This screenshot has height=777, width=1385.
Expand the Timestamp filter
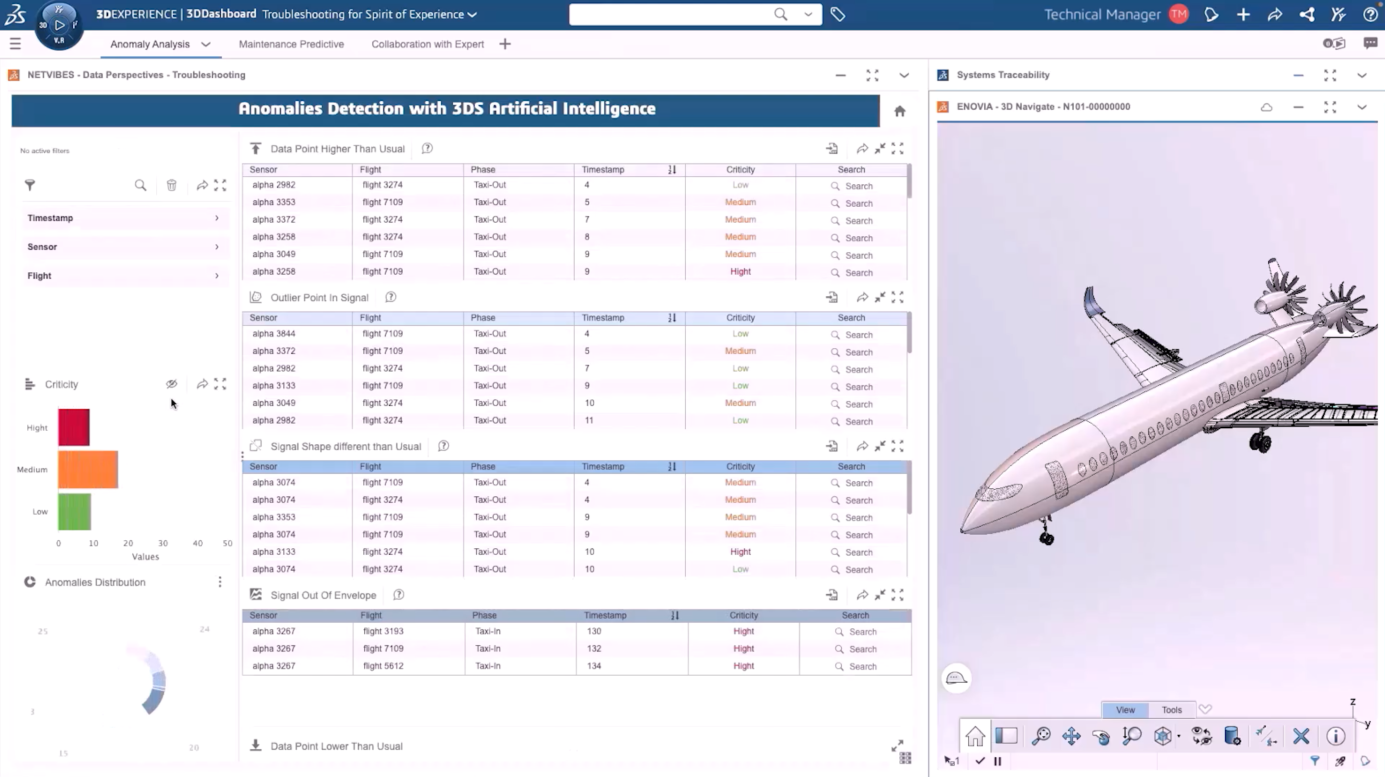point(122,218)
